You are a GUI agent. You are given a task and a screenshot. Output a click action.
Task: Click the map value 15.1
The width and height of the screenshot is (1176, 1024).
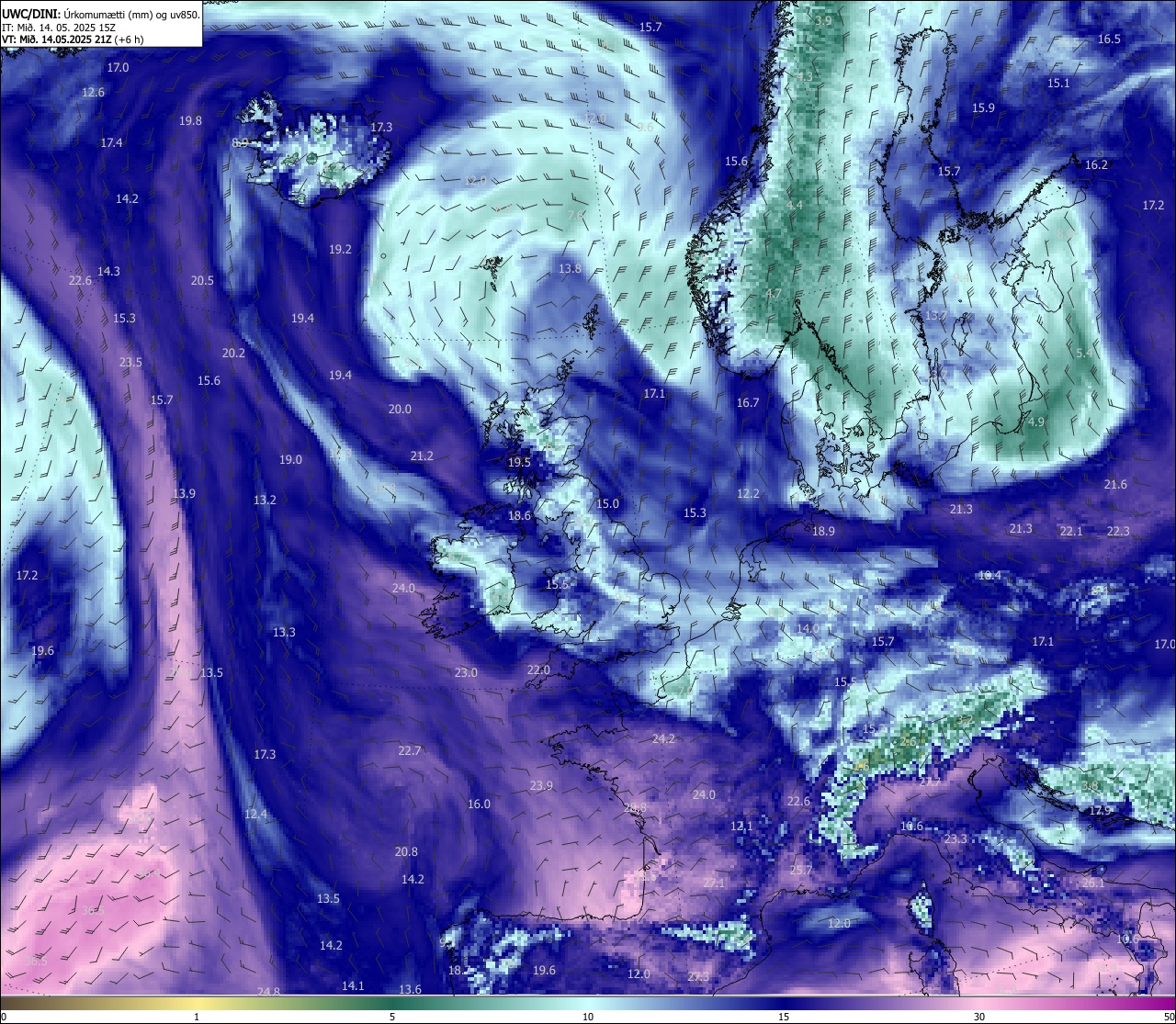coord(1058,83)
